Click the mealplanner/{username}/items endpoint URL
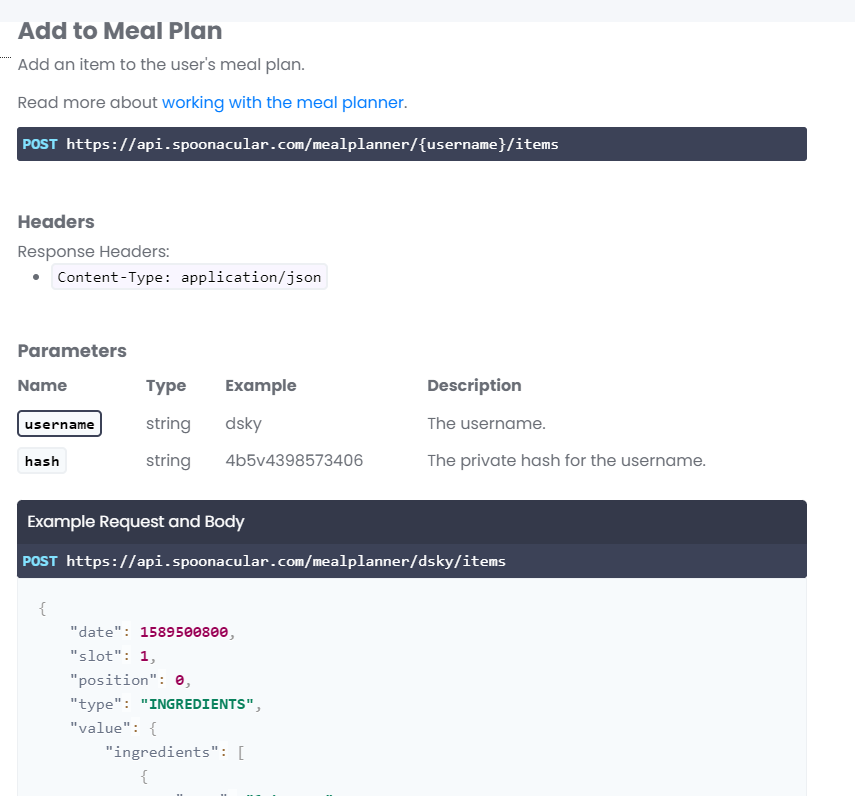Image resolution: width=855 pixels, height=796 pixels. point(312,144)
